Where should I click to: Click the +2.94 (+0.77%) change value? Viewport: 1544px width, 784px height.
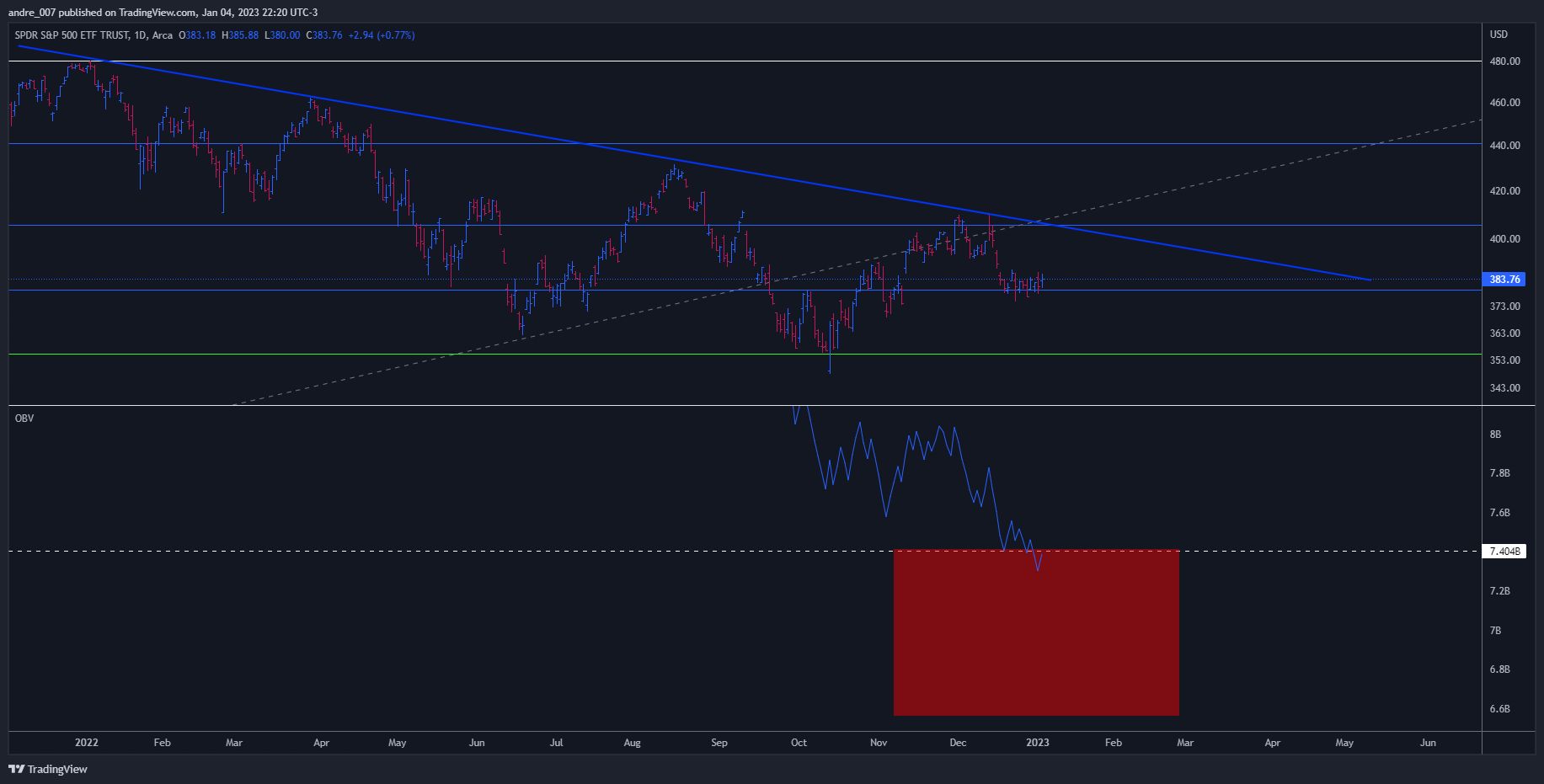pos(382,35)
